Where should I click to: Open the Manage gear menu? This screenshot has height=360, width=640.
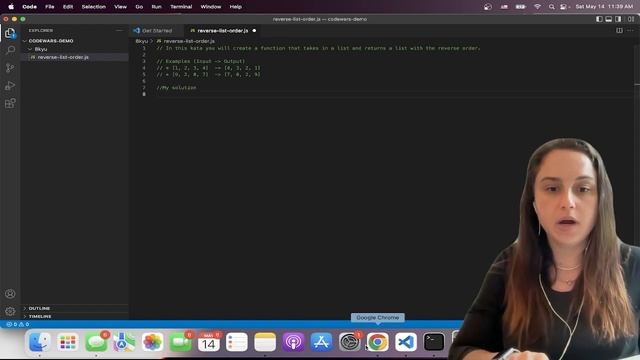[10, 311]
